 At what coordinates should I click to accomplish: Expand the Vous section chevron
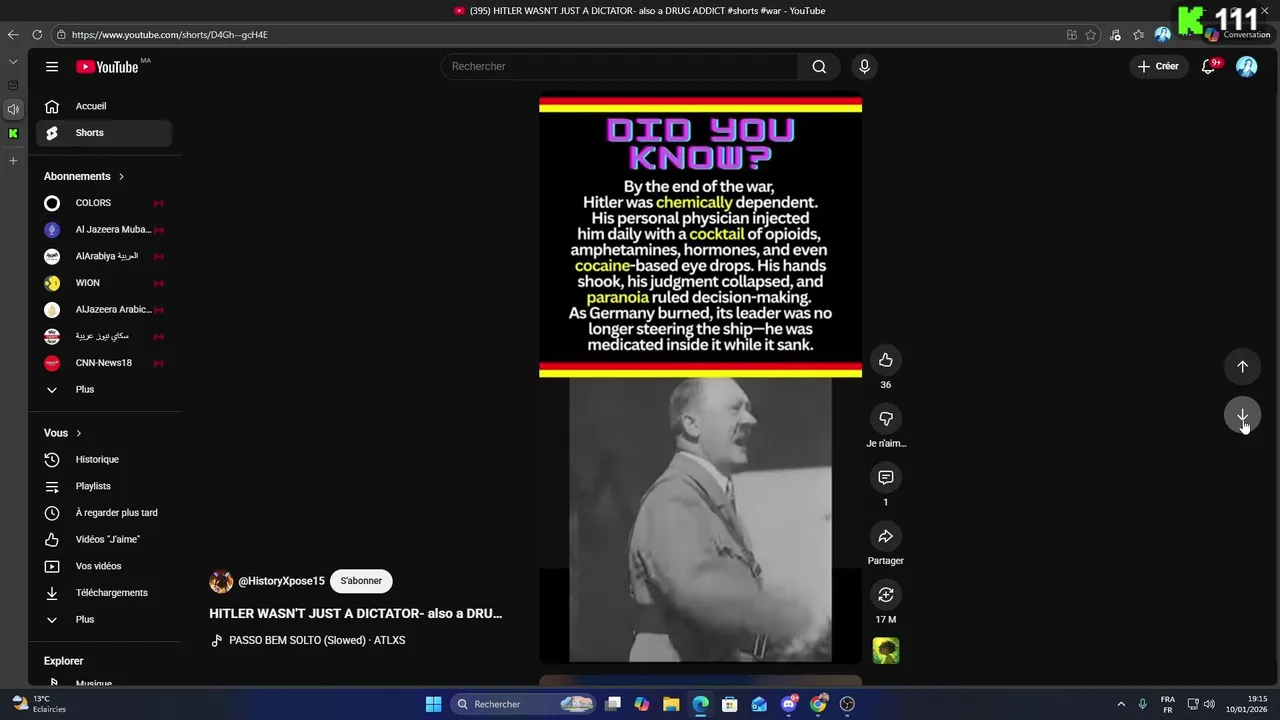click(x=78, y=433)
